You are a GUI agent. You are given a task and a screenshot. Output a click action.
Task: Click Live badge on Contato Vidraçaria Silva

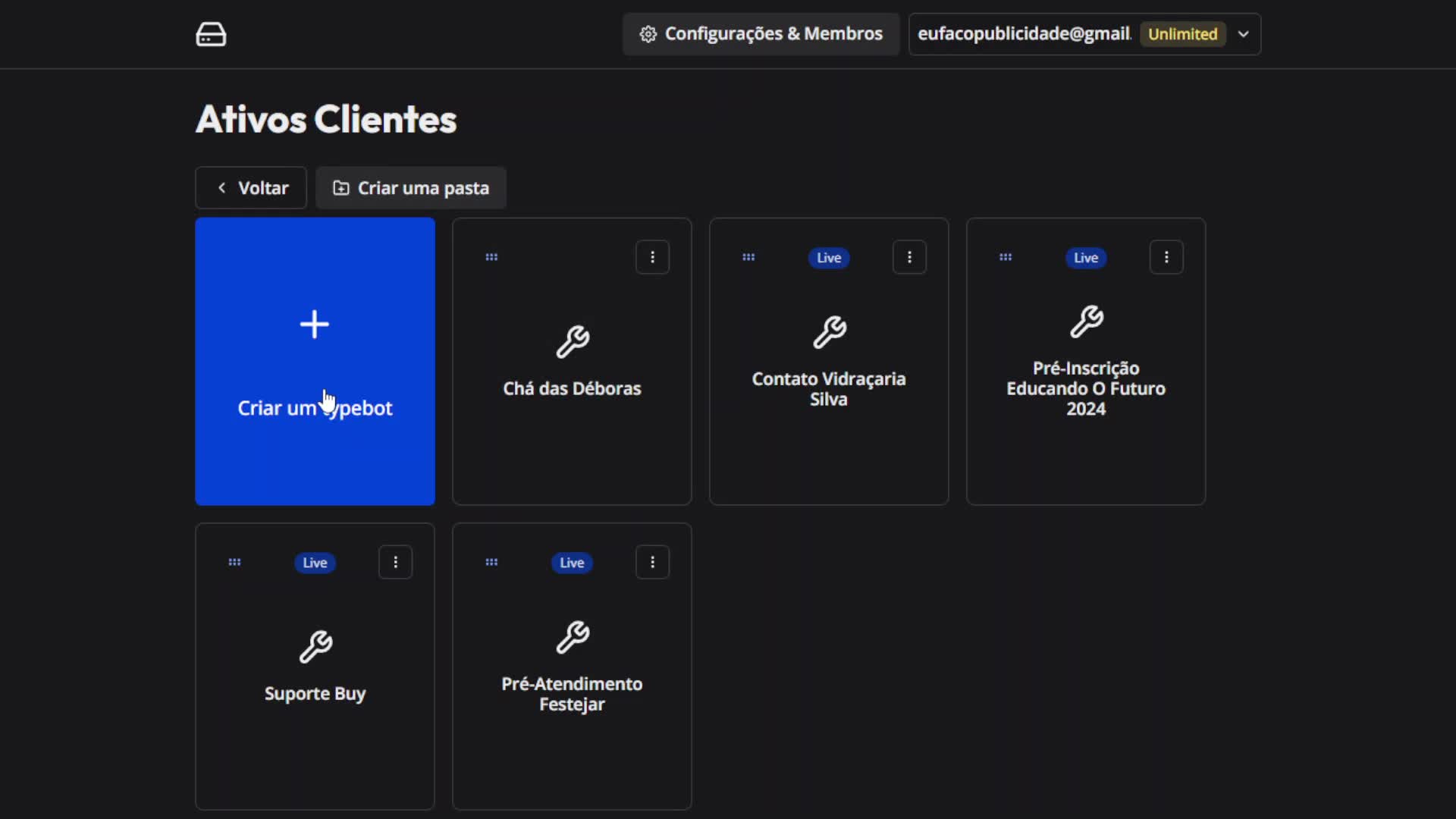coord(829,258)
